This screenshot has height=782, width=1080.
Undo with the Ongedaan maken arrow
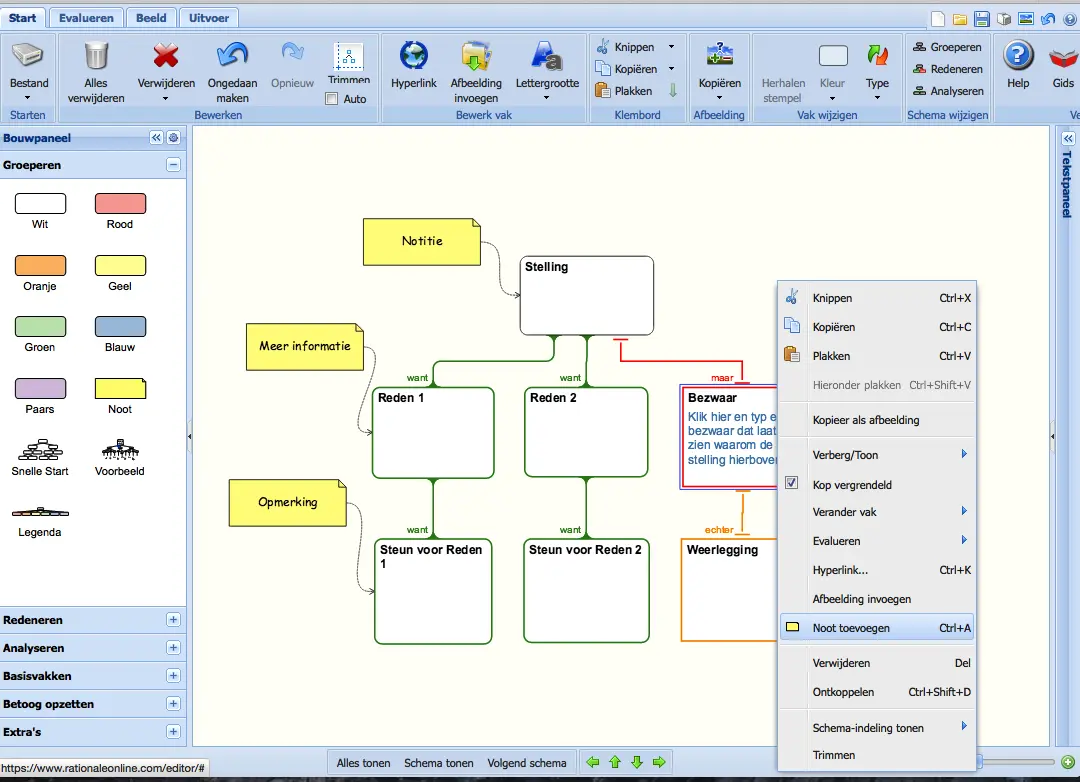point(232,56)
